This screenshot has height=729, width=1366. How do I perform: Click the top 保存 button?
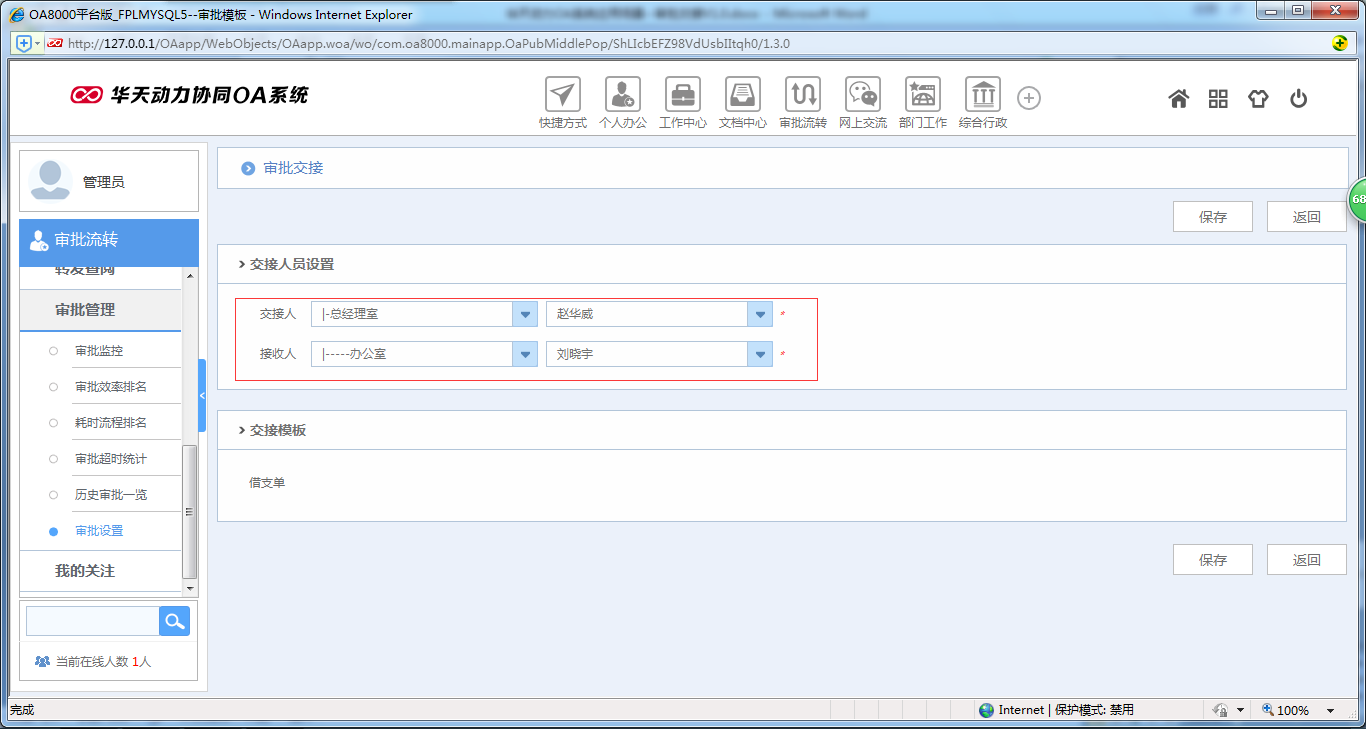point(1212,217)
